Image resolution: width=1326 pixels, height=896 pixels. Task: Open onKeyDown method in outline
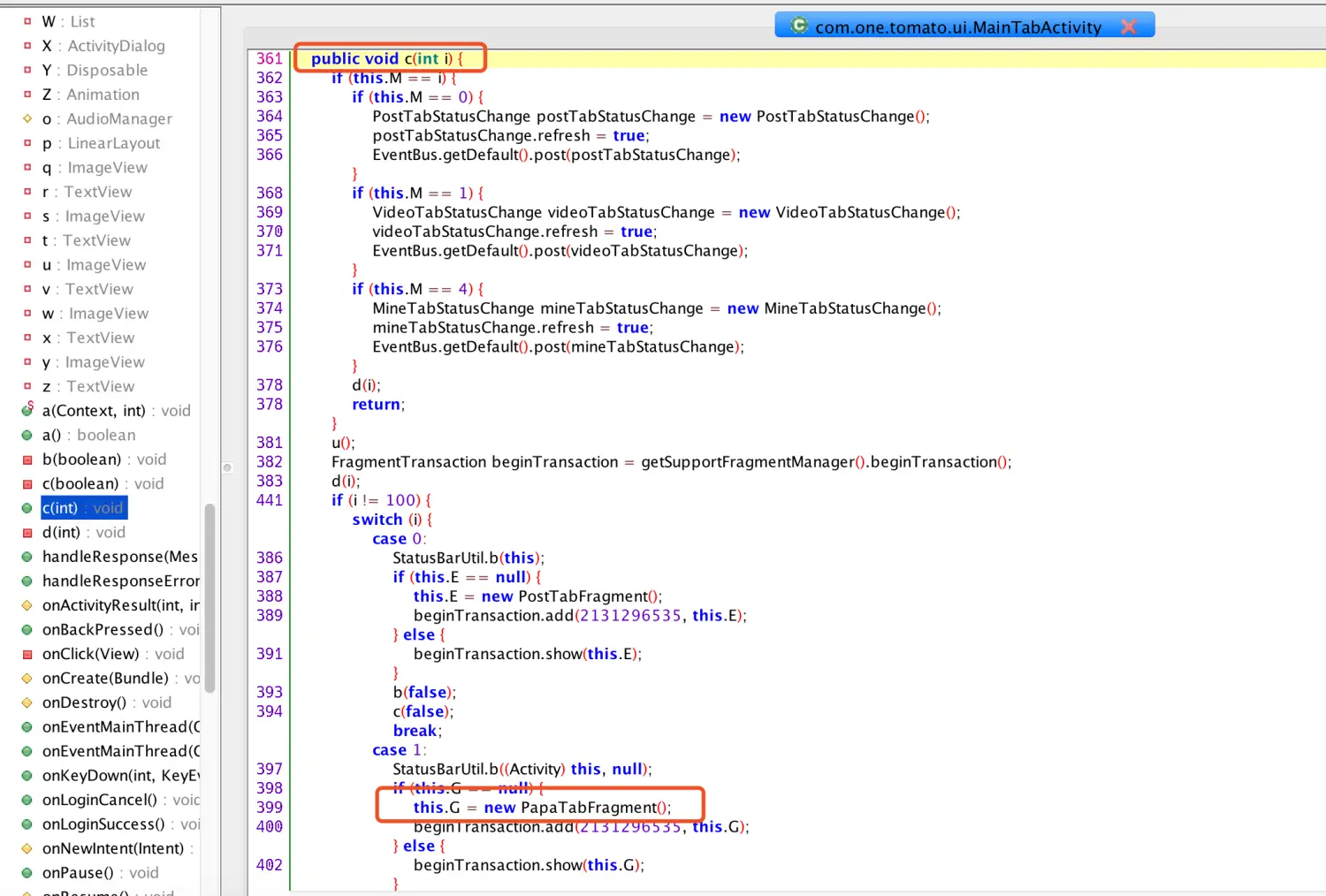[x=120, y=775]
